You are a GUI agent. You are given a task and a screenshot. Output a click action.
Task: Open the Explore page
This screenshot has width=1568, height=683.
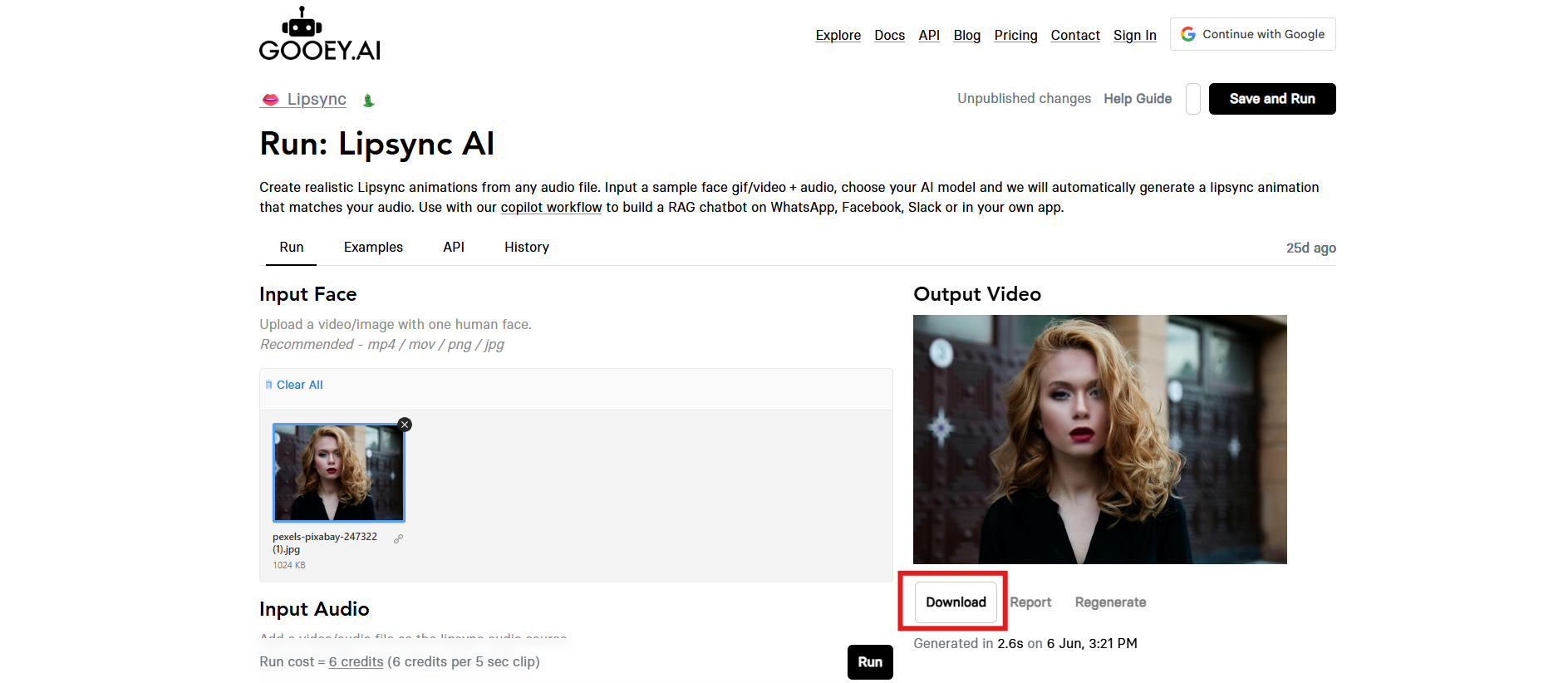click(838, 35)
